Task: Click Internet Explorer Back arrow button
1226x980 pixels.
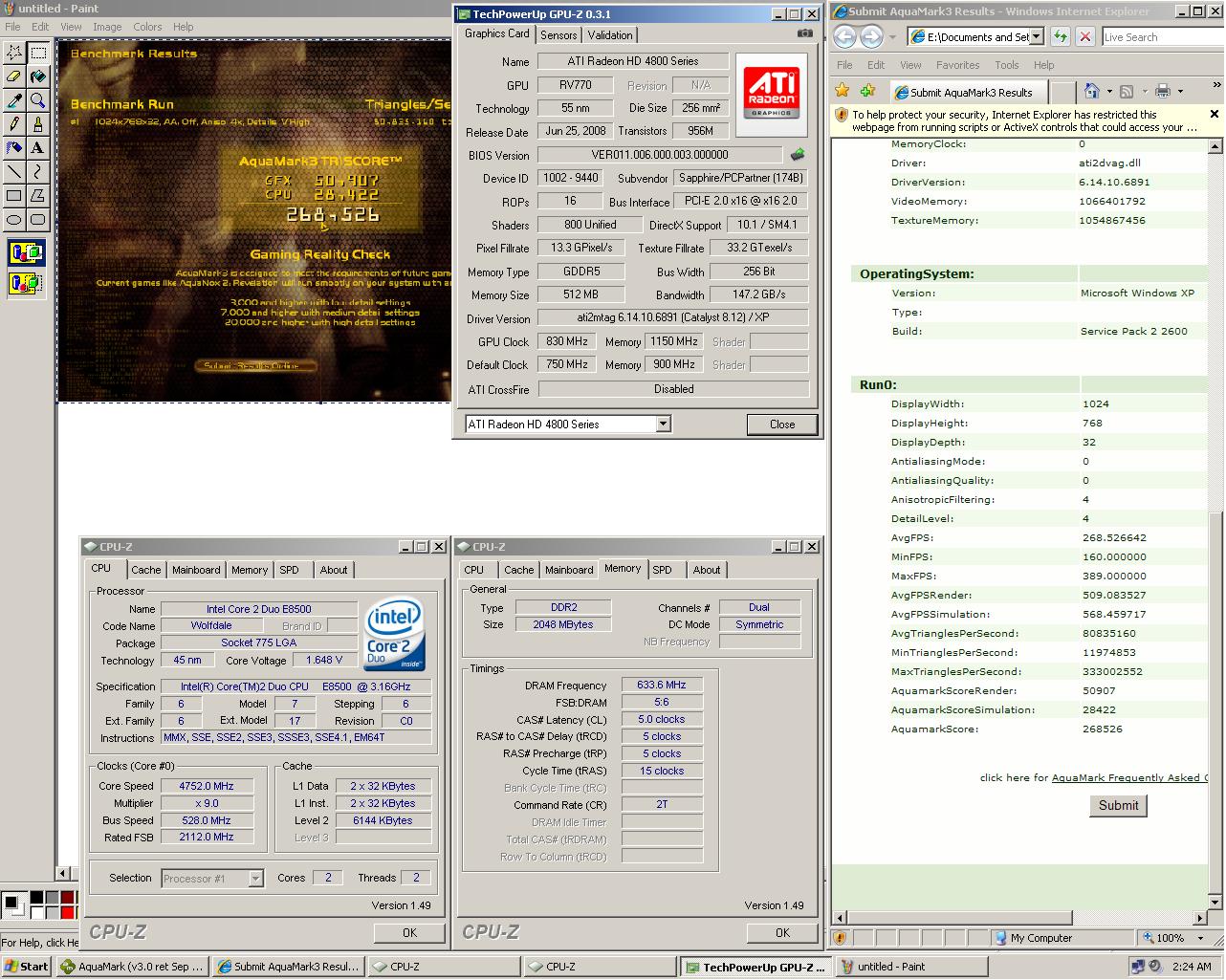Action: tap(844, 36)
